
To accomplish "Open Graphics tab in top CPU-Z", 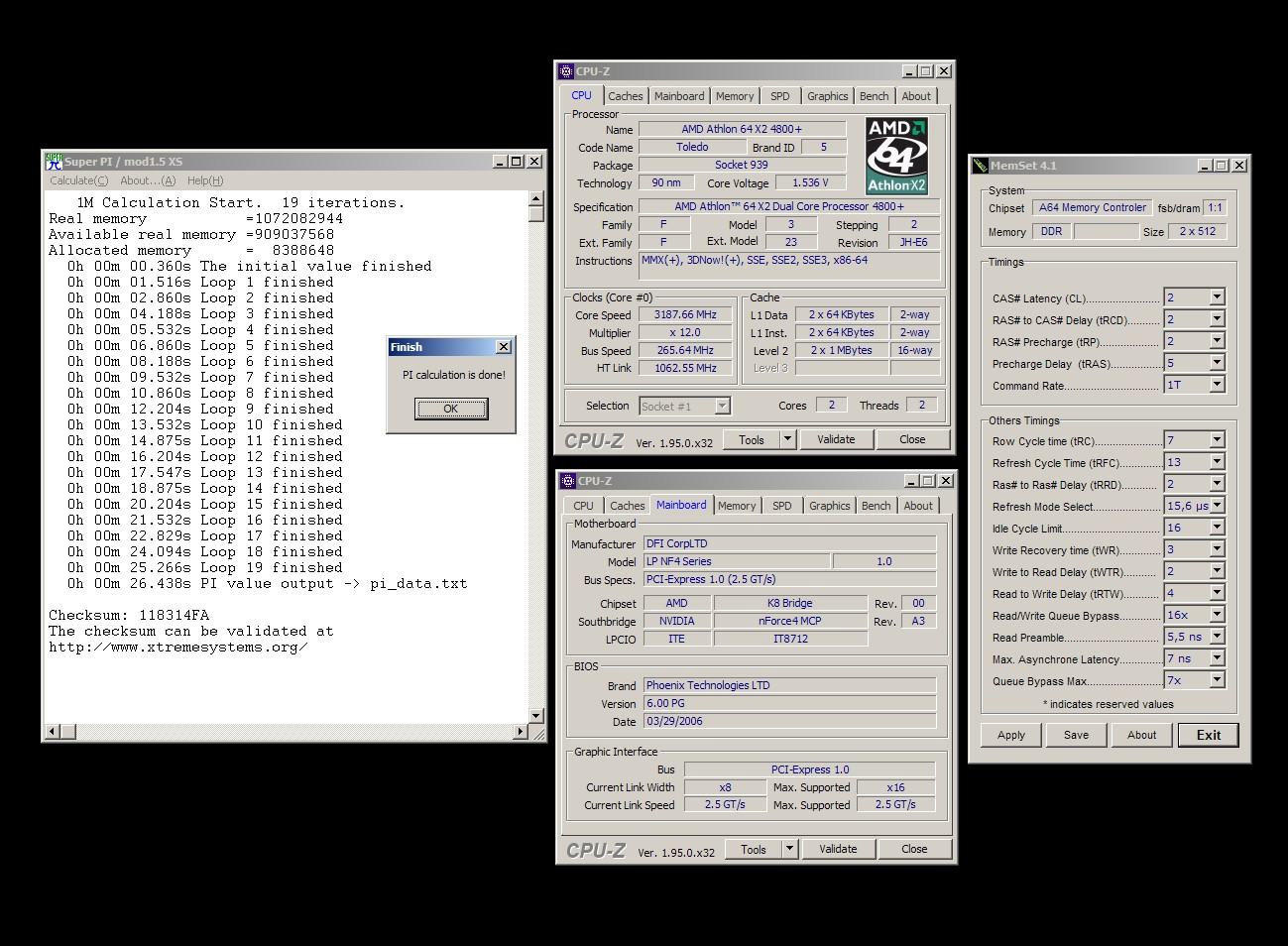I will click(x=828, y=96).
